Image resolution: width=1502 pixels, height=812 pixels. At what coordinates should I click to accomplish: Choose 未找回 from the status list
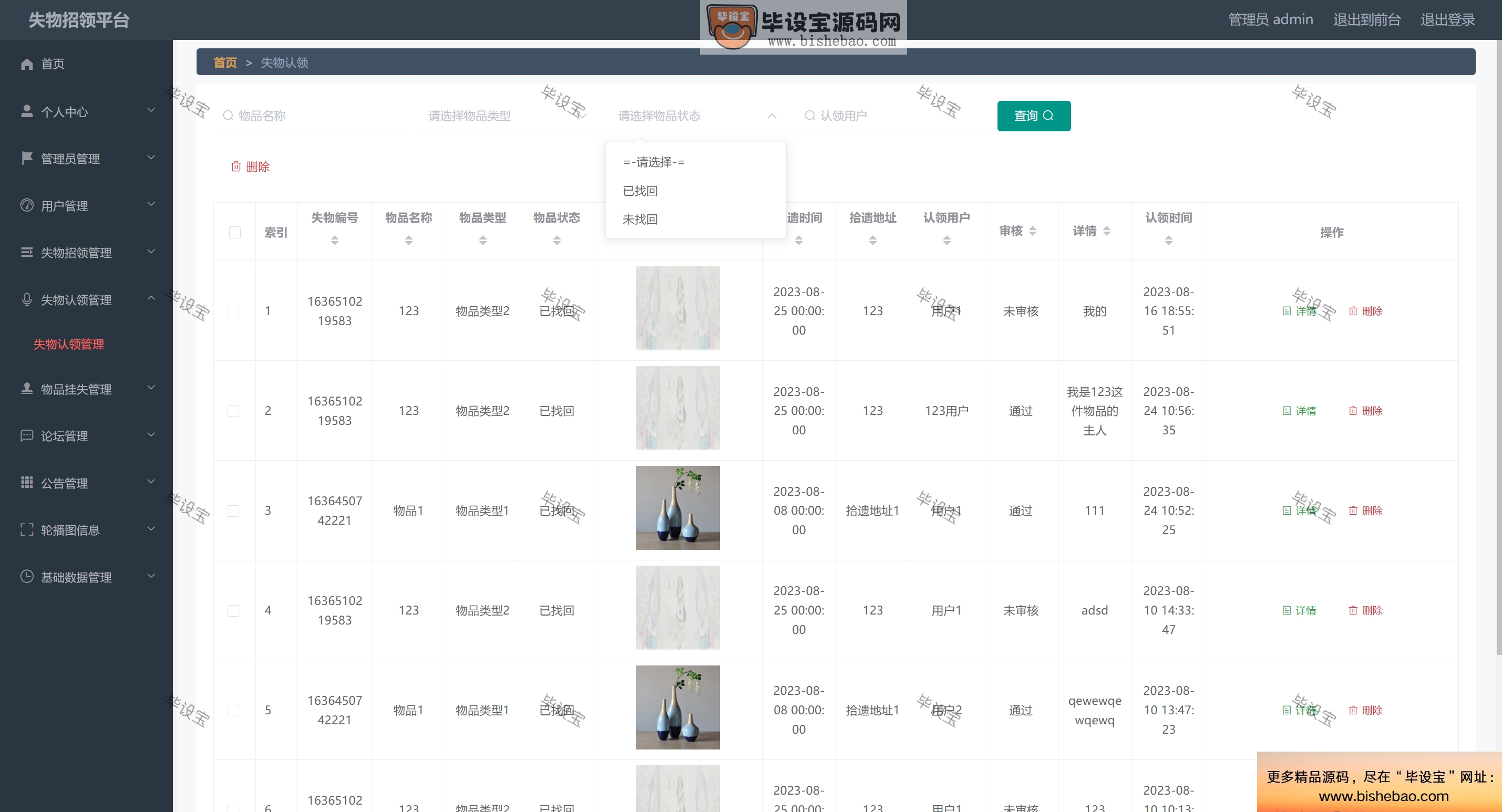696,219
